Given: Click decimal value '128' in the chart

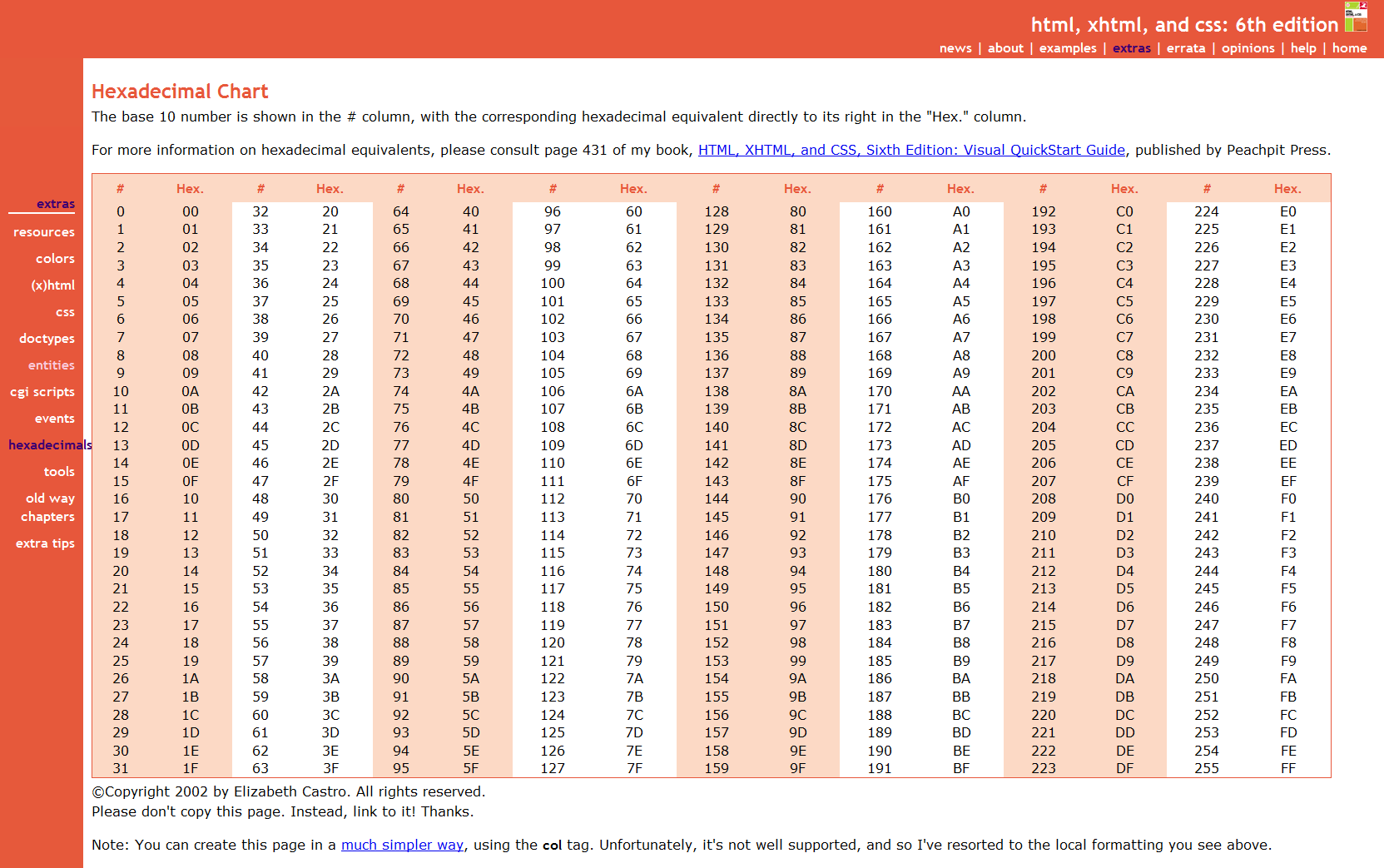Looking at the screenshot, I should coord(717,211).
